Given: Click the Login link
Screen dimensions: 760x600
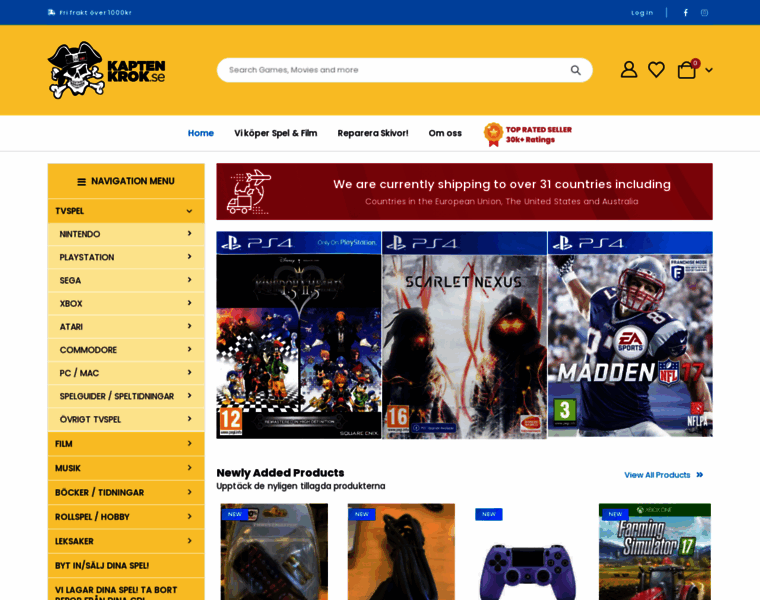Looking at the screenshot, I should click(642, 13).
